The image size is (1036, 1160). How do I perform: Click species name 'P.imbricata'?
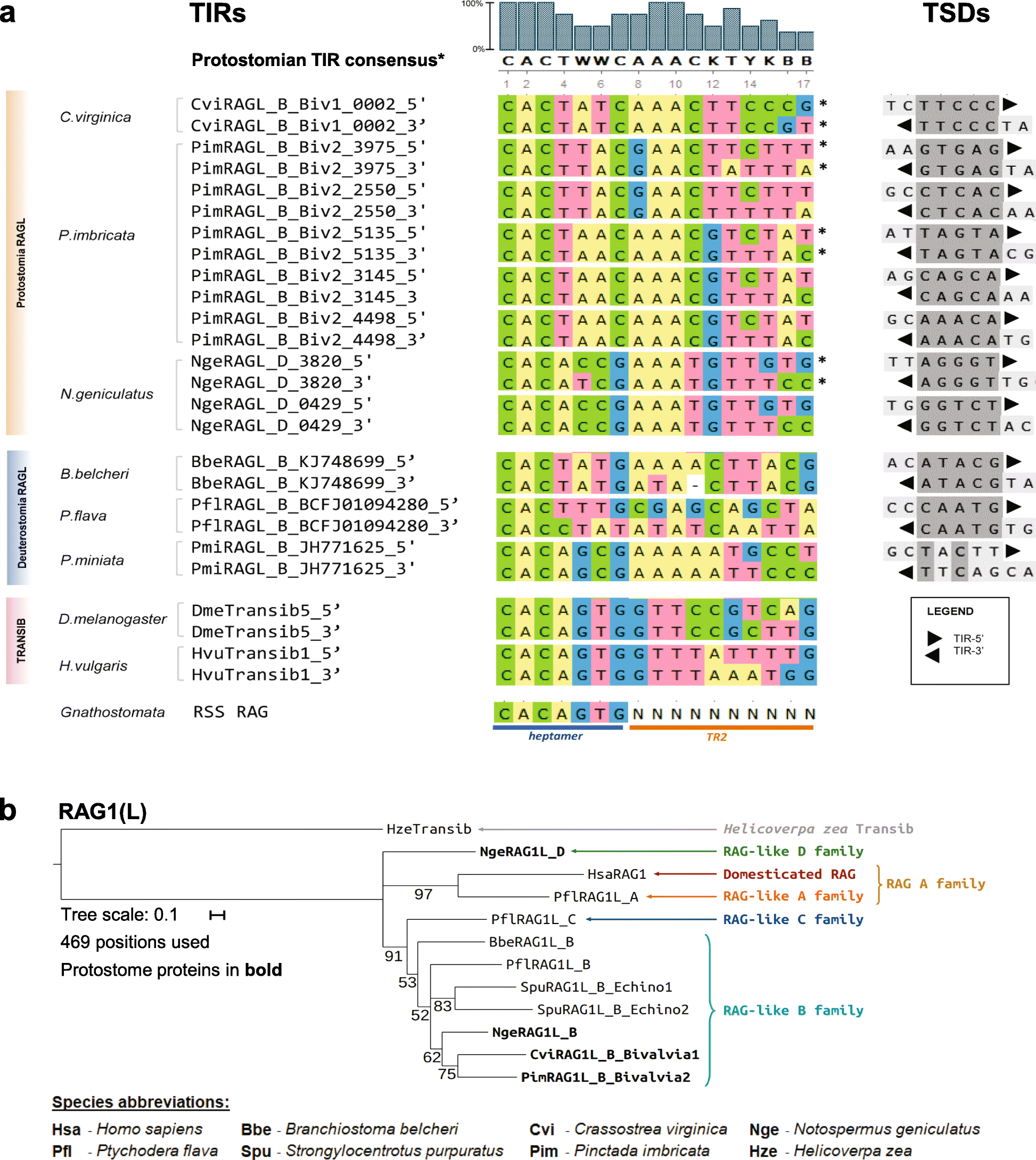(x=97, y=235)
